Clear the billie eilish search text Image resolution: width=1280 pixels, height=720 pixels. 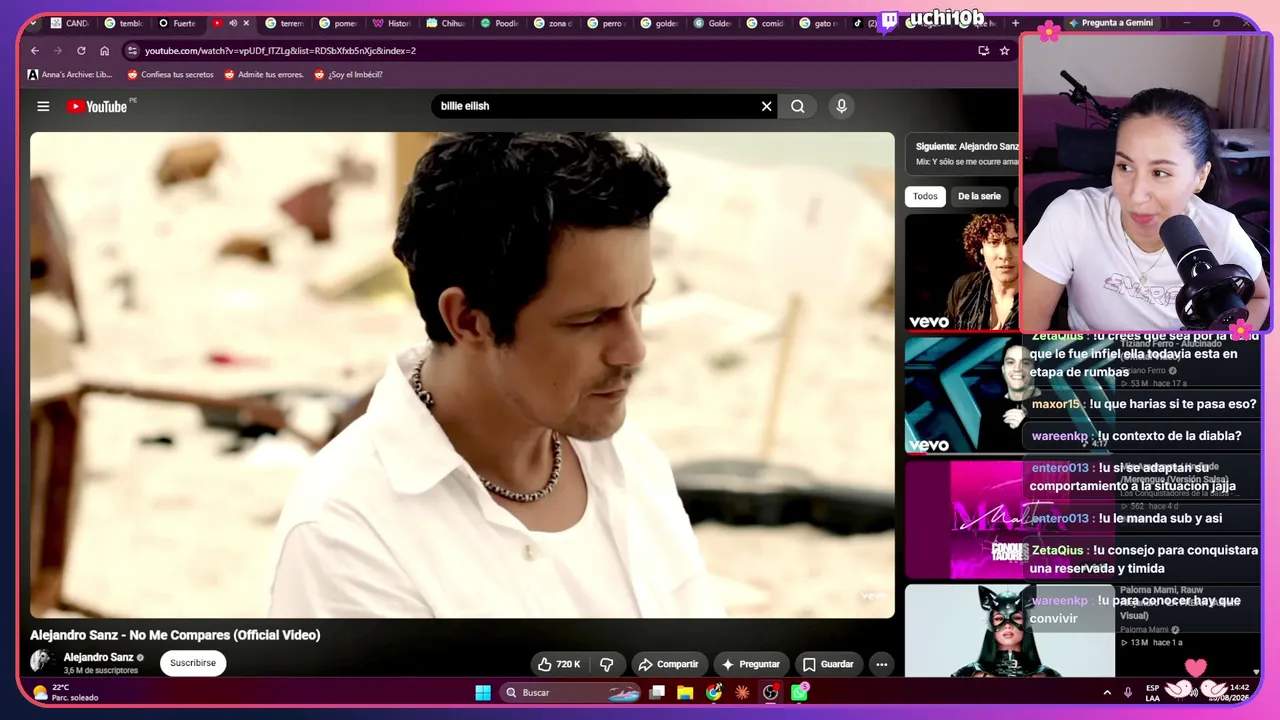click(x=767, y=106)
